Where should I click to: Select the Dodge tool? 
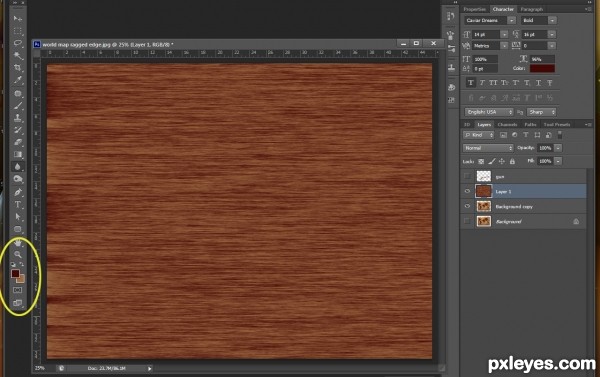pos(18,179)
